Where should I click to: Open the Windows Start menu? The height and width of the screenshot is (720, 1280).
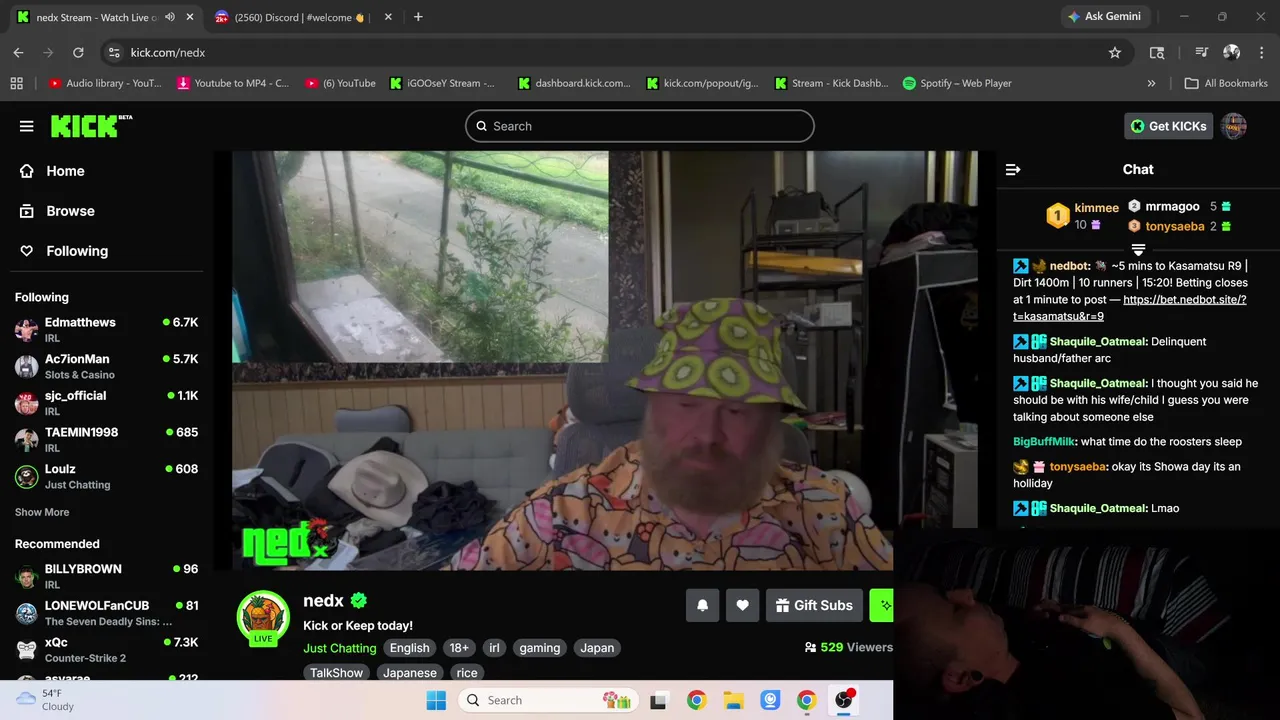436,700
